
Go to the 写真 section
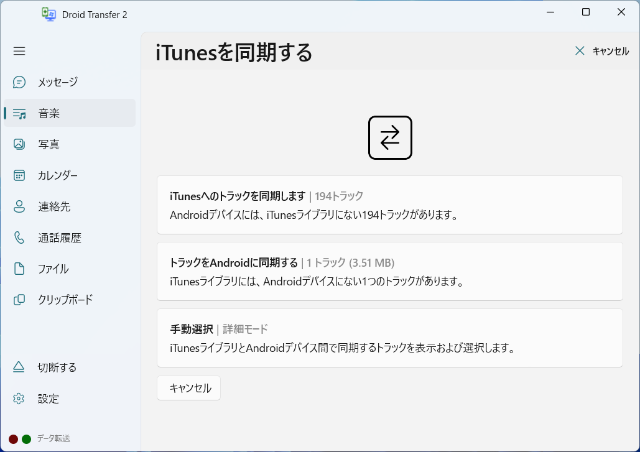[70, 144]
